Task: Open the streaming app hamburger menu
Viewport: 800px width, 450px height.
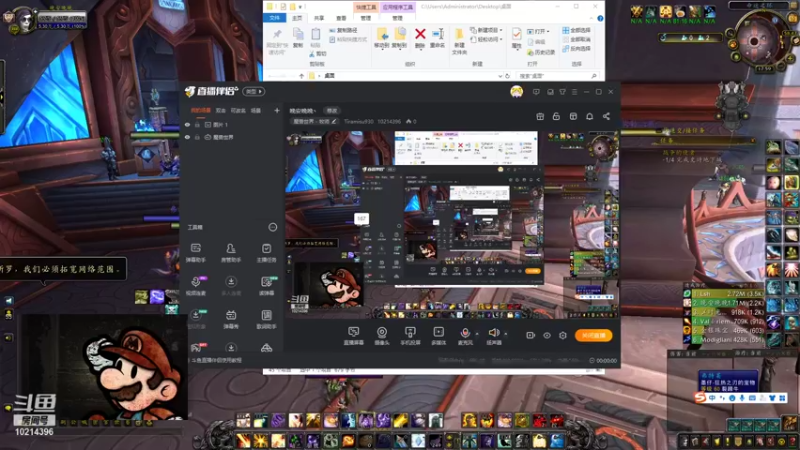Action: [x=574, y=92]
